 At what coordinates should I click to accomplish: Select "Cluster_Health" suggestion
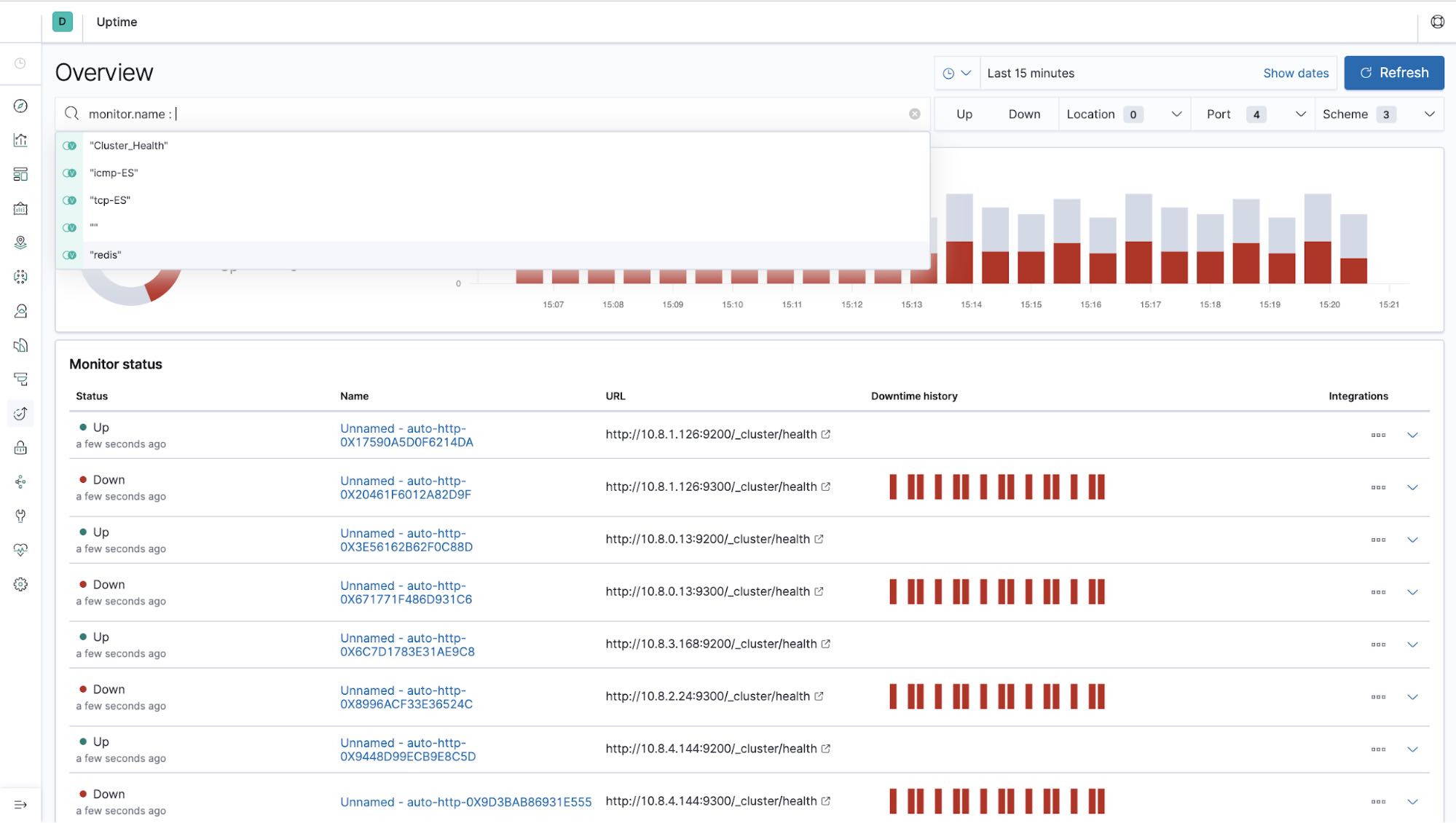tap(492, 146)
